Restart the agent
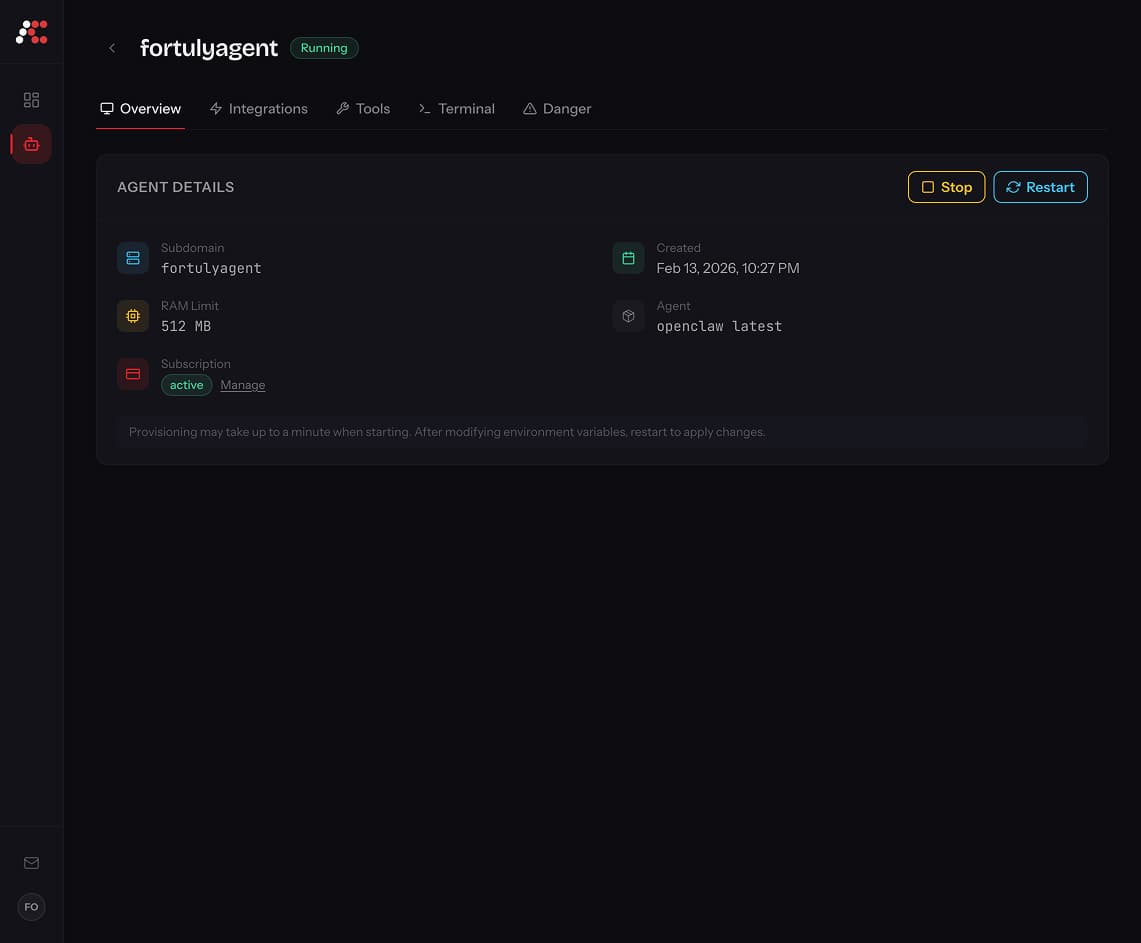Viewport: 1141px width, 943px height. pyautogui.click(x=1040, y=187)
